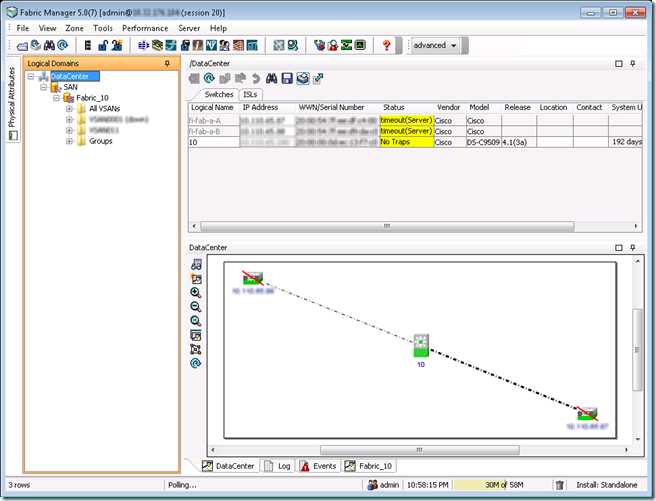Open the Server menu
656x501 pixels.
click(189, 28)
